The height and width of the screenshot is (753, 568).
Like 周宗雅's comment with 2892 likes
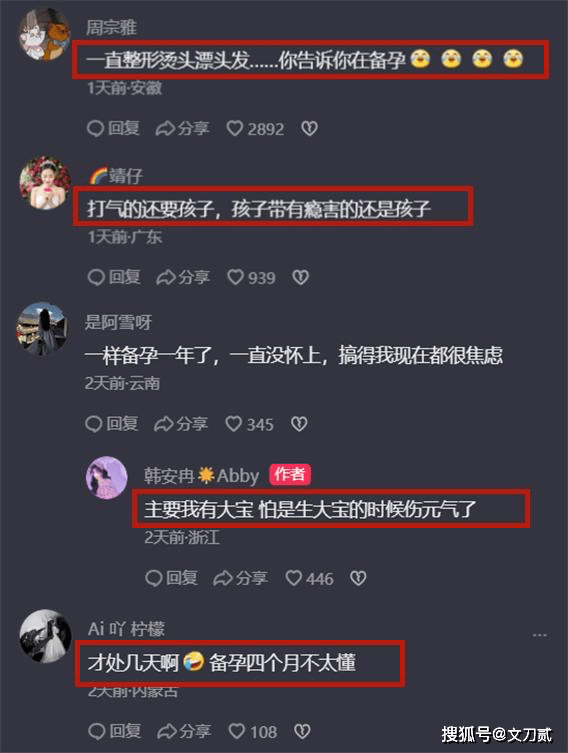coord(255,129)
